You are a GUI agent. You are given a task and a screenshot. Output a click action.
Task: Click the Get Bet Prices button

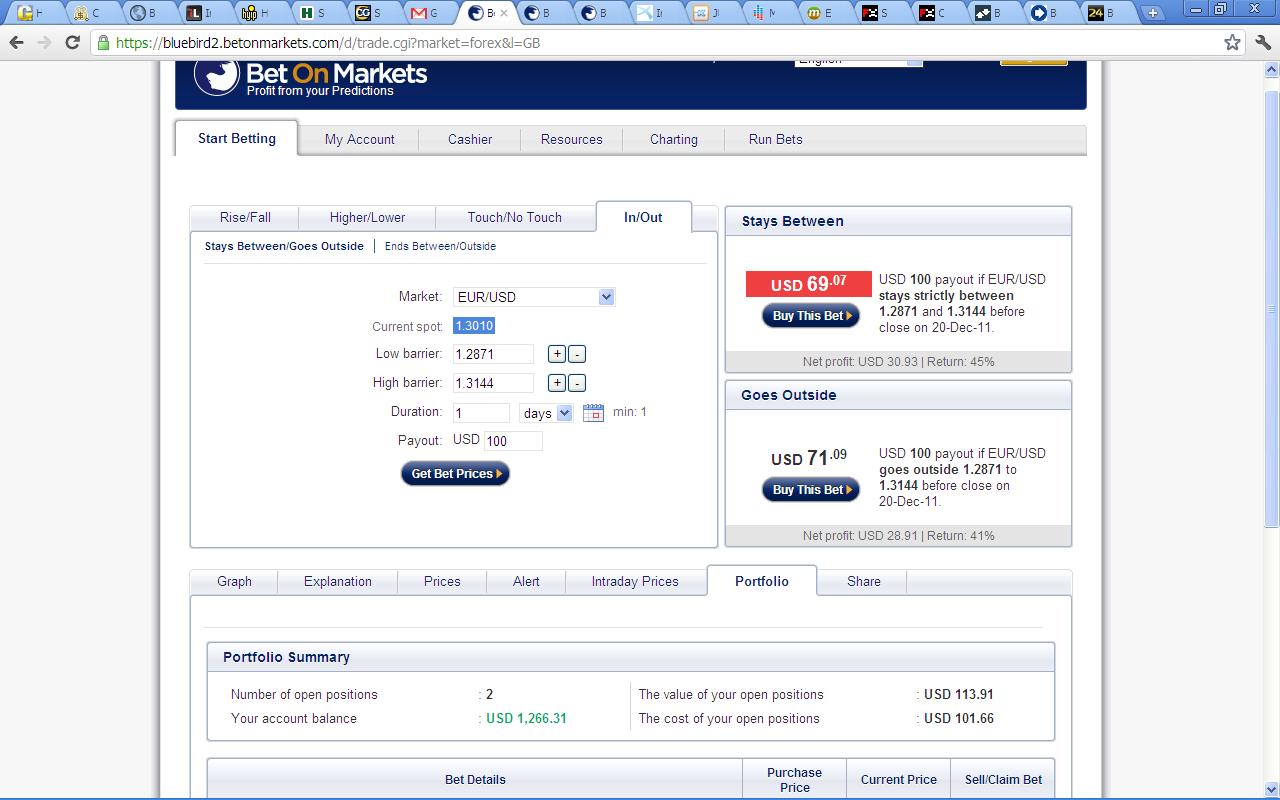[x=455, y=473]
